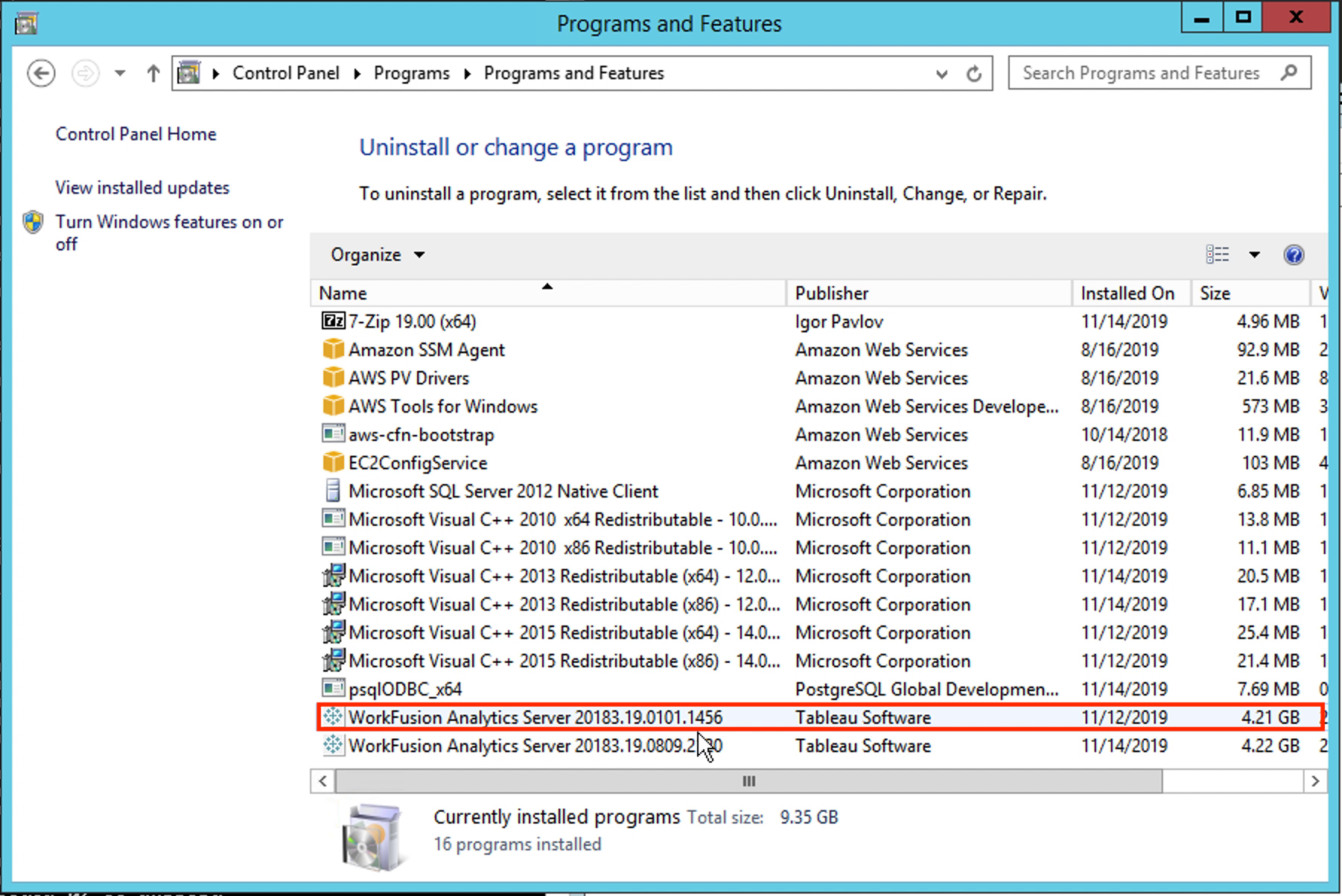
Task: Select Microsoft SQL Server 2012 Native Client name
Action: pos(503,492)
